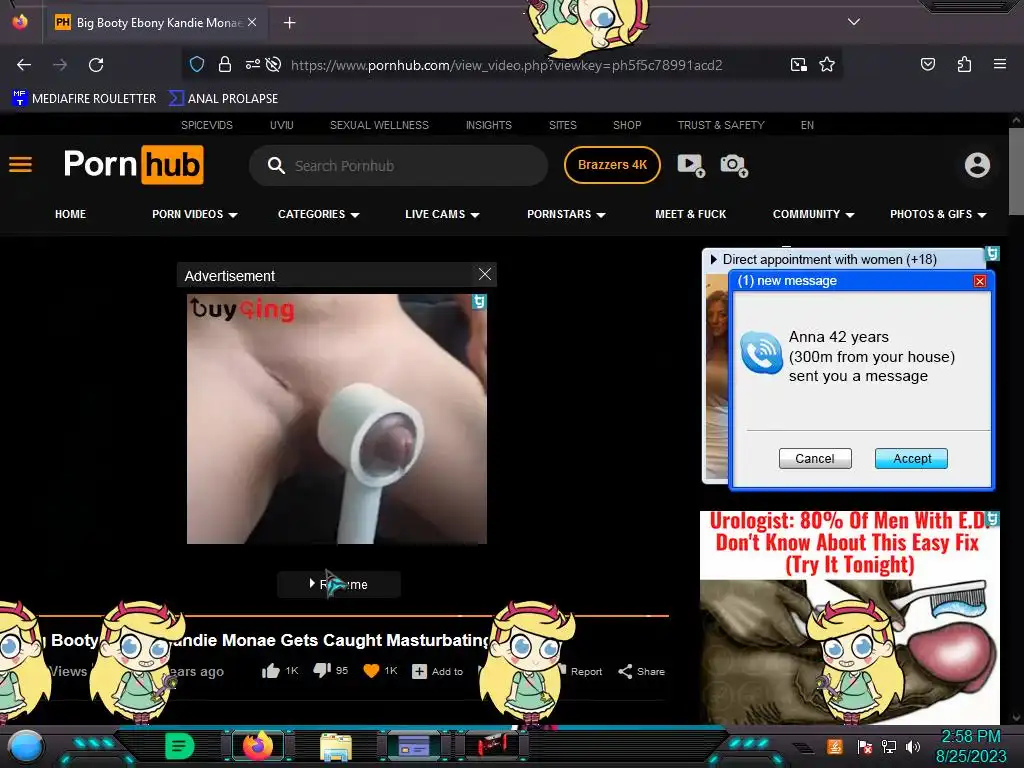Open the Save to Pocket icon
1024x768 pixels.
pyautogui.click(x=928, y=64)
